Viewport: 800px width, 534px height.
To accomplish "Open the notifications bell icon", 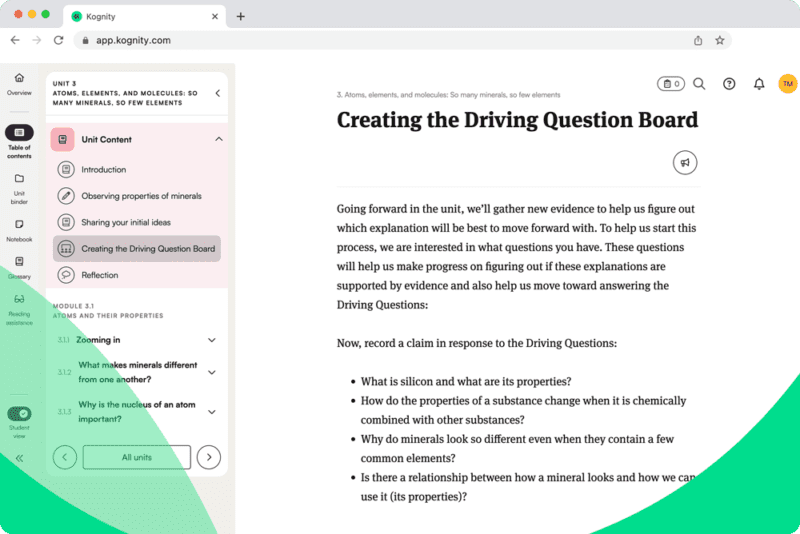I will pyautogui.click(x=759, y=84).
